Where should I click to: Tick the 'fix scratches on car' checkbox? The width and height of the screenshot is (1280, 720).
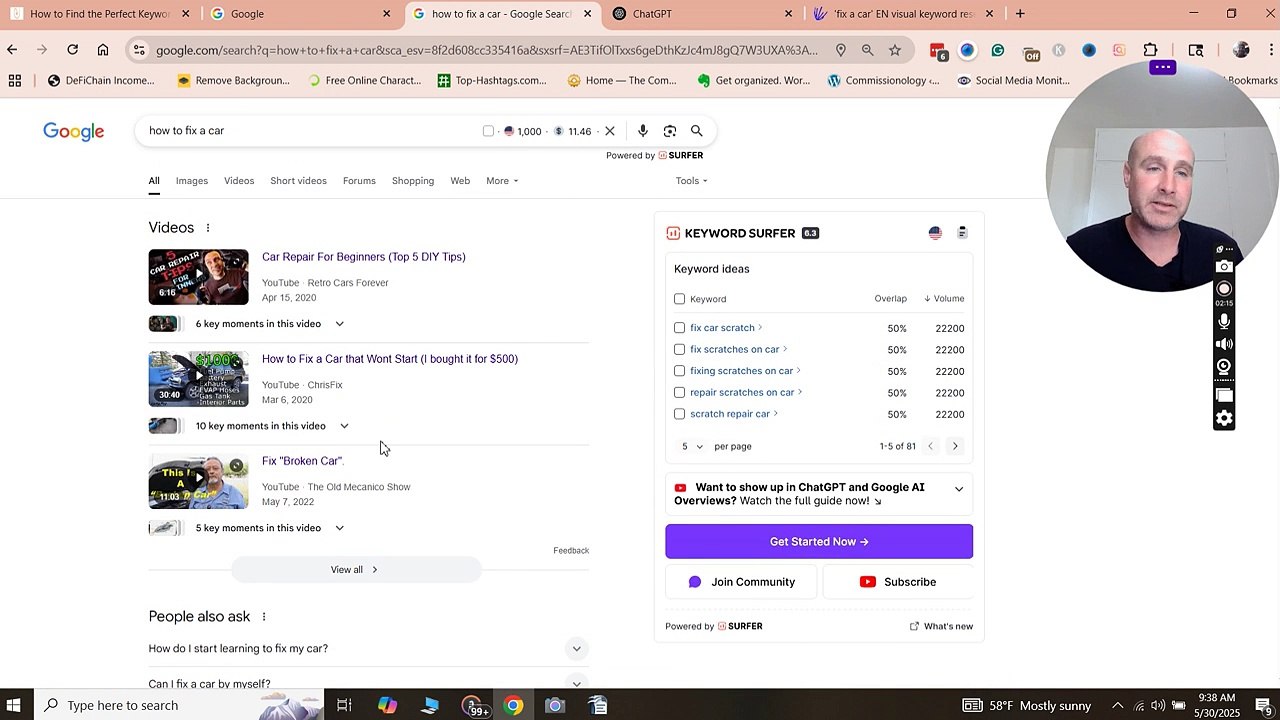point(680,350)
